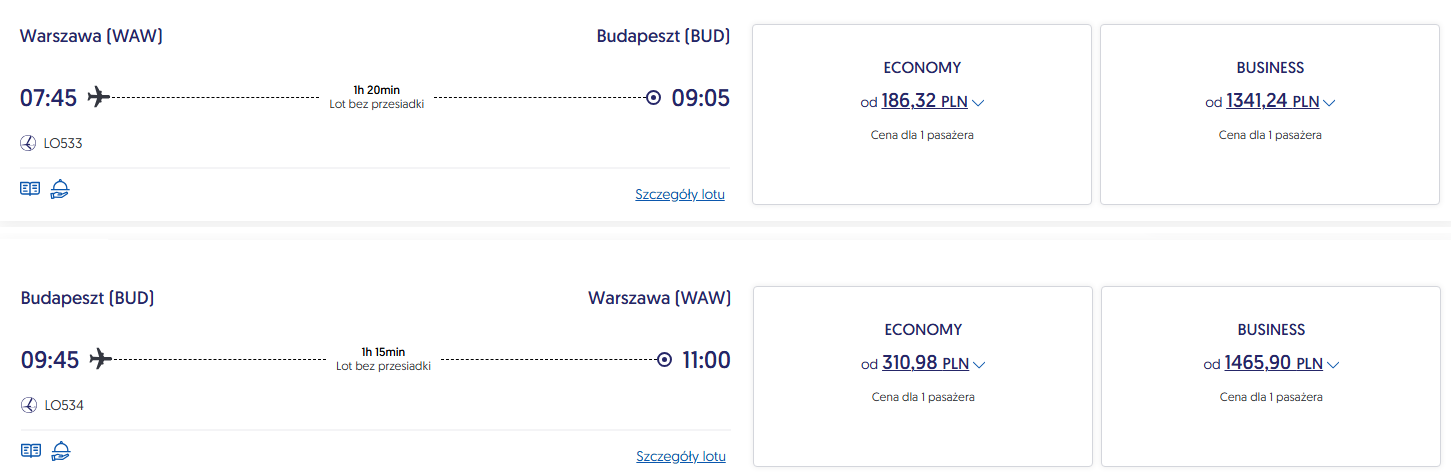
Task: Click the meal service icon under flight LO533
Action: click(61, 189)
